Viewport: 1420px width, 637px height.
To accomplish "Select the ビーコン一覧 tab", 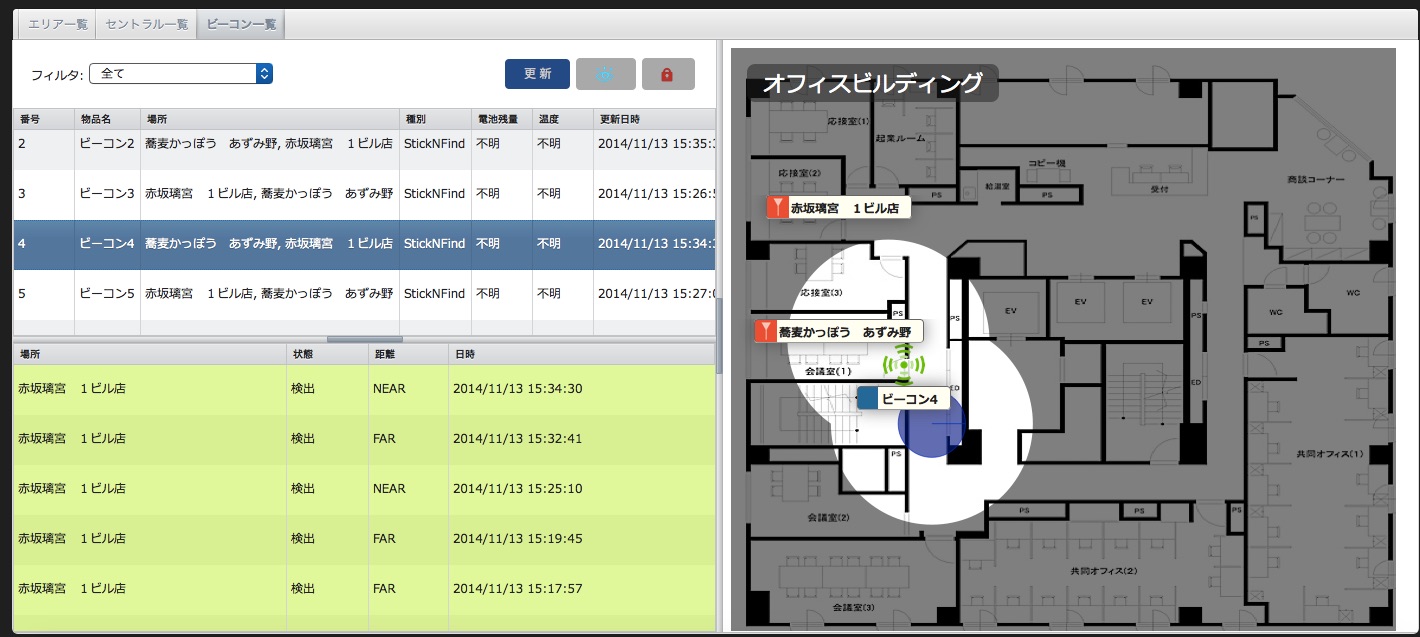I will [x=243, y=23].
